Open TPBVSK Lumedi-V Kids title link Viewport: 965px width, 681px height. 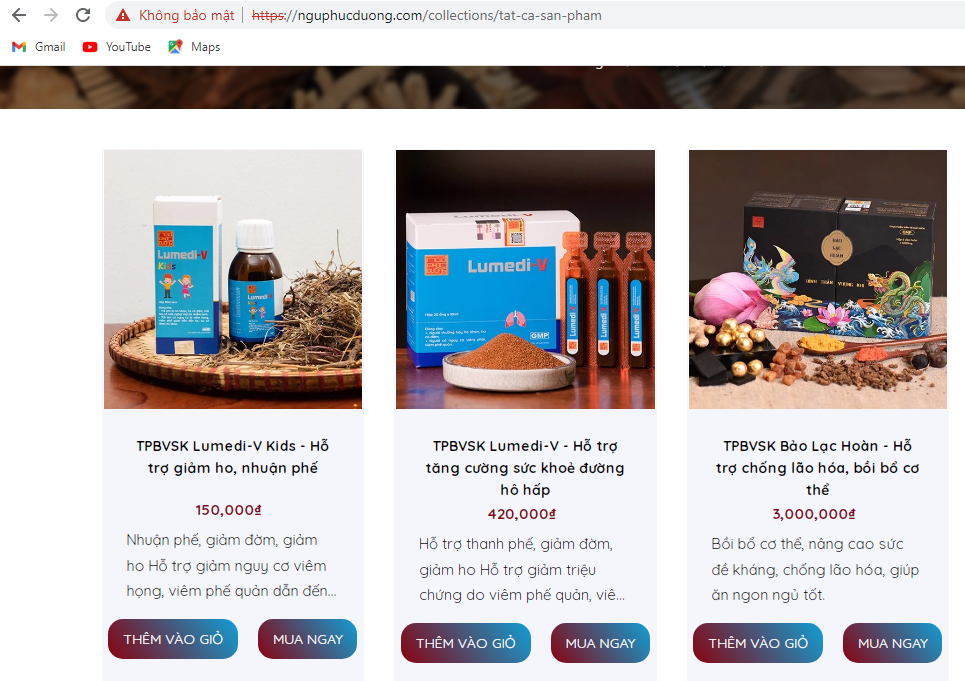point(233,457)
